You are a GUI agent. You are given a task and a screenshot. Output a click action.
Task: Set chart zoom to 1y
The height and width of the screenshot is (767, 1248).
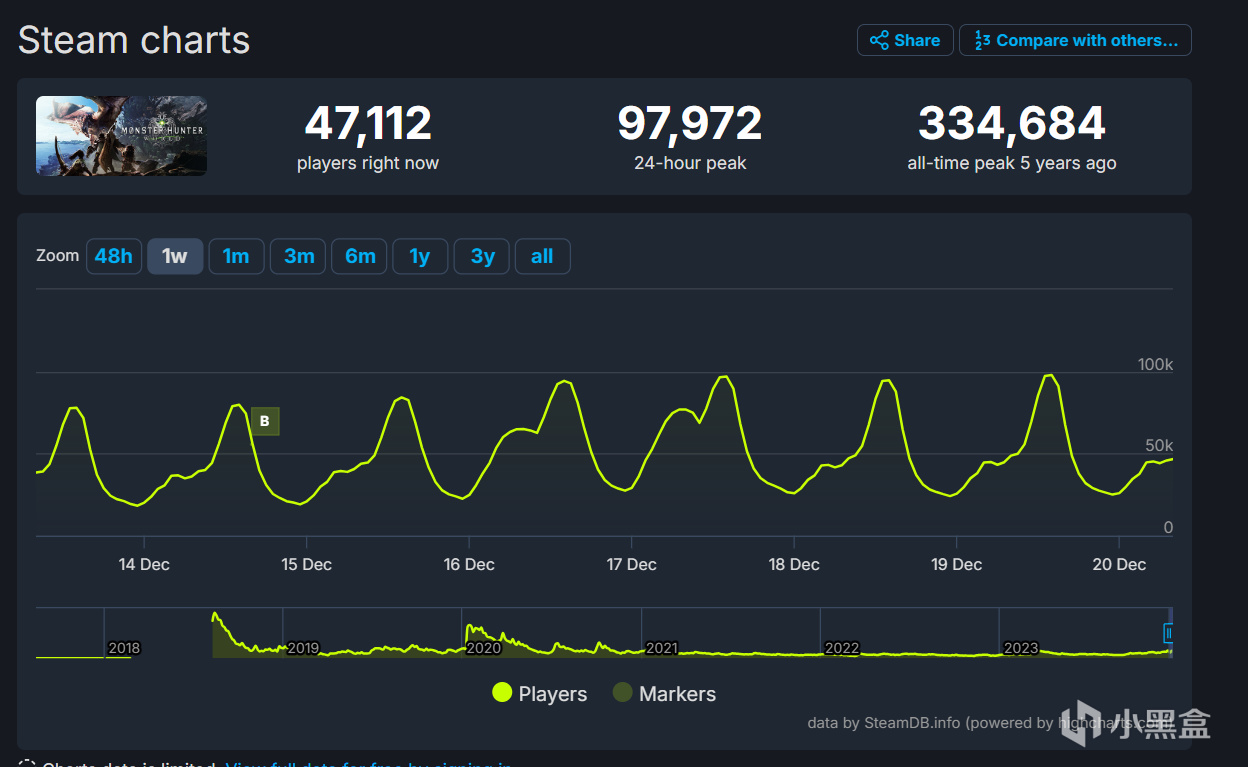click(420, 256)
